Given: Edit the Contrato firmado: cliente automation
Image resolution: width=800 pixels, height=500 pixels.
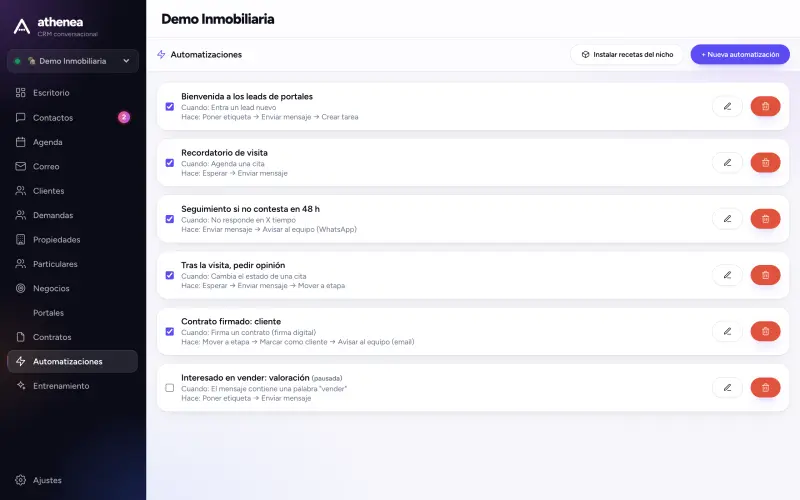Looking at the screenshot, I should 727,331.
